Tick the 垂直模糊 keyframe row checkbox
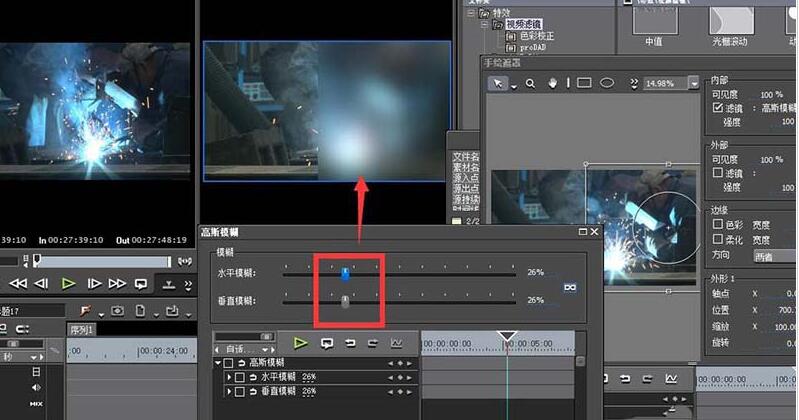Screen dimensions: 799x420 coord(240,391)
